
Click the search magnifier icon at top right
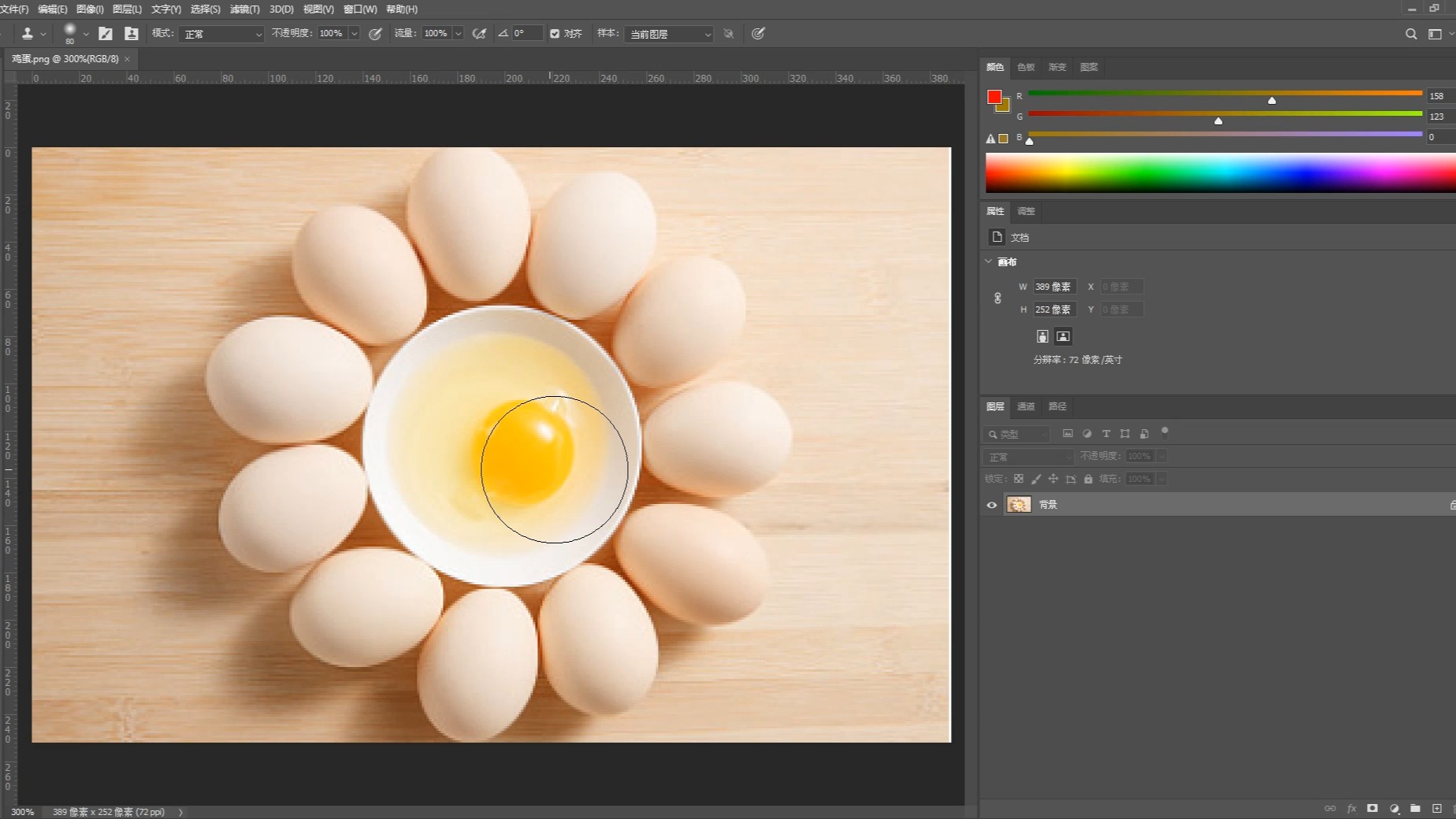(x=1410, y=34)
